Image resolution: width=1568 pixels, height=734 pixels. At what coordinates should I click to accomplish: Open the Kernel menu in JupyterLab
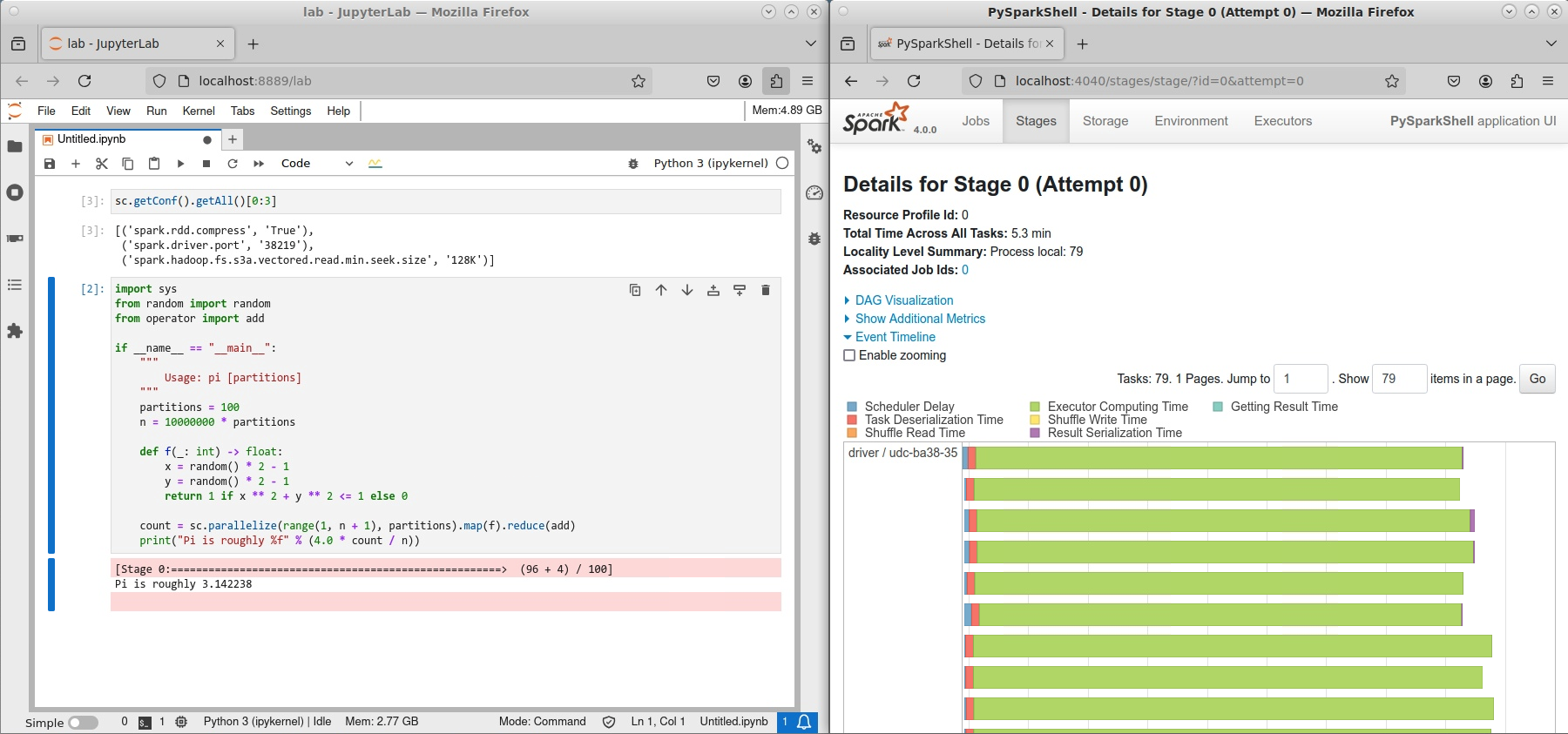pyautogui.click(x=199, y=111)
